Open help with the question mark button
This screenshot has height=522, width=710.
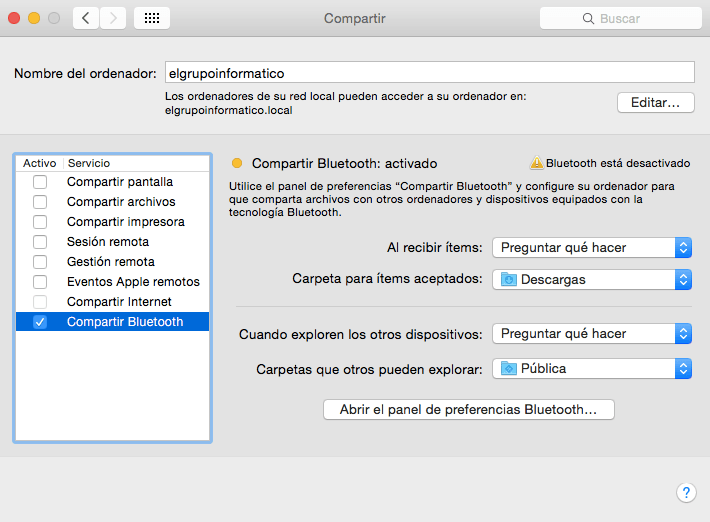pyautogui.click(x=686, y=492)
